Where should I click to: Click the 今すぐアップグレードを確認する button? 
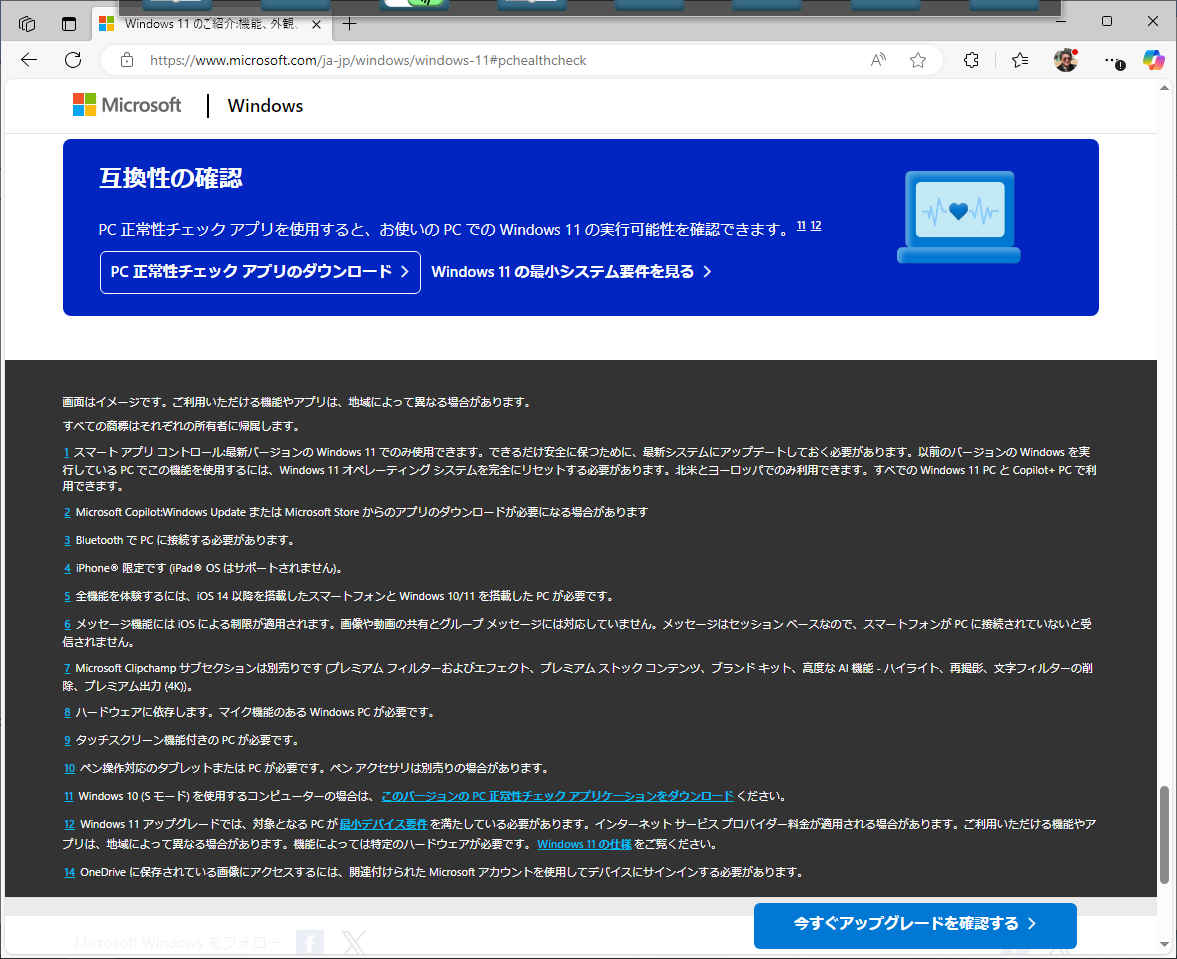[x=914, y=924]
